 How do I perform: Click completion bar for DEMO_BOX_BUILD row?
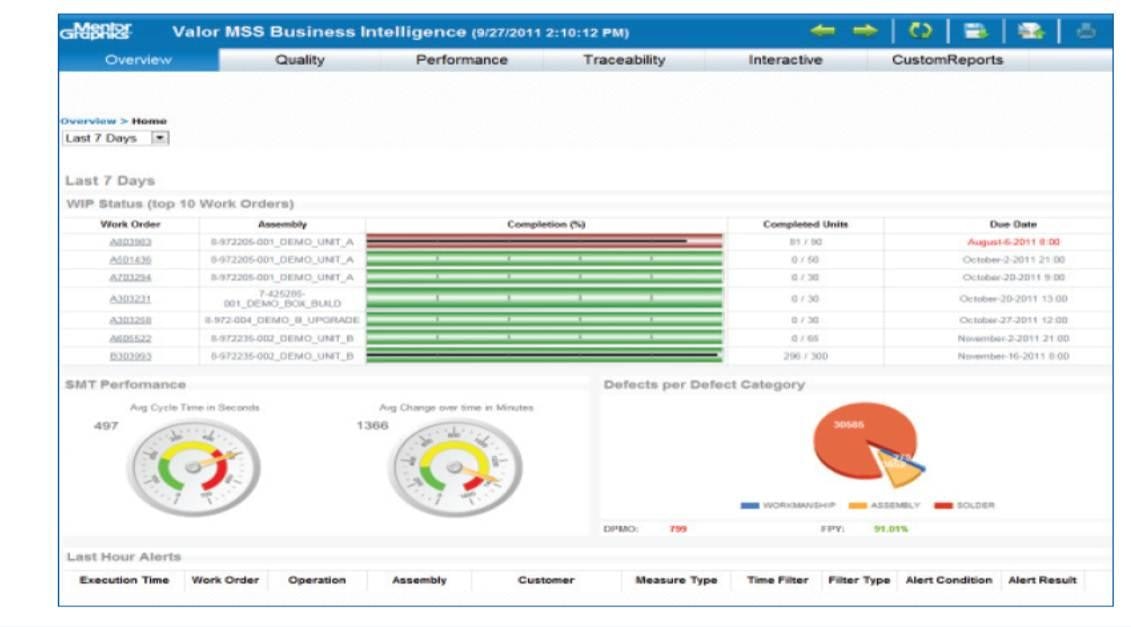tap(544, 298)
